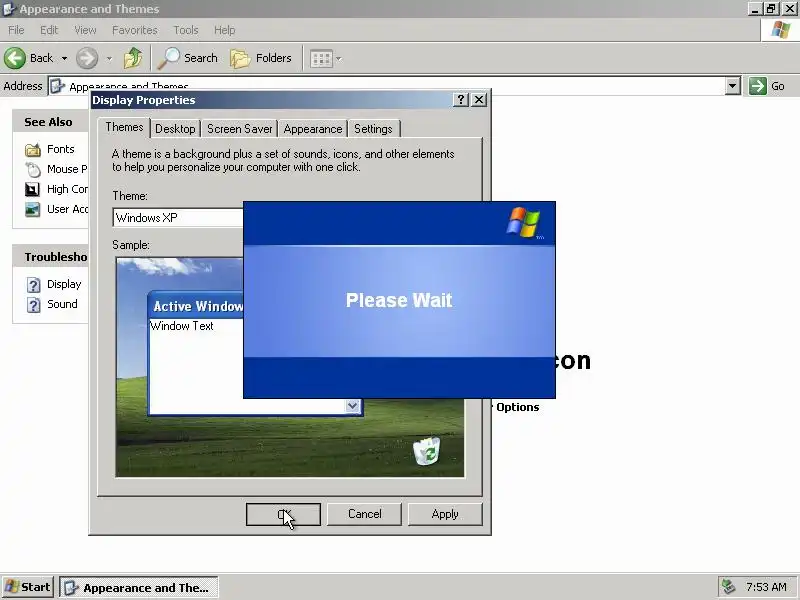The width and height of the screenshot is (800, 600).
Task: Open the Mouse Pointers link
Action: [67, 169]
